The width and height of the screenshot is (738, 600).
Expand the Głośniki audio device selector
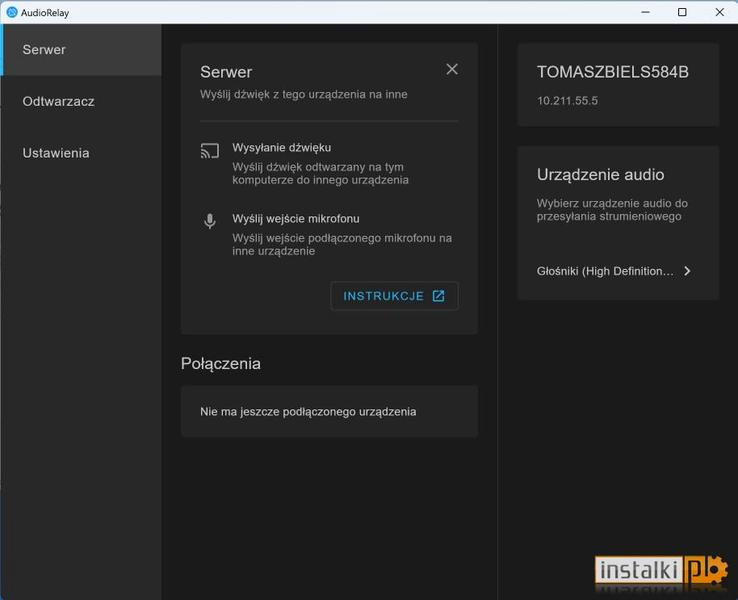(614, 271)
